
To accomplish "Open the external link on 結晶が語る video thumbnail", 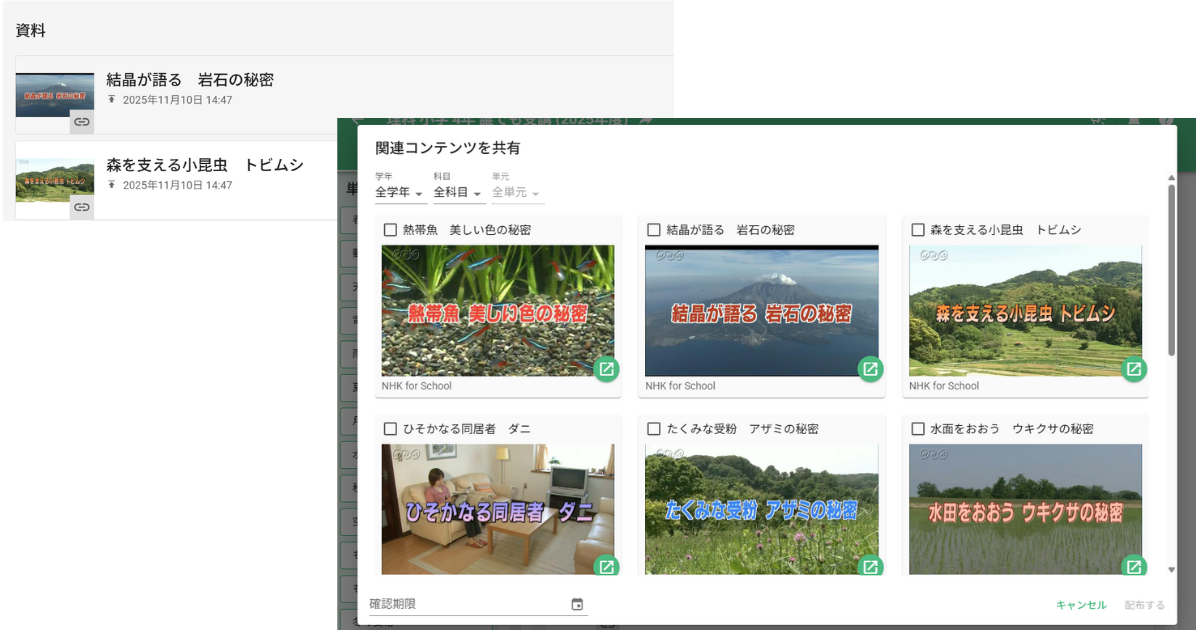I will click(871, 369).
